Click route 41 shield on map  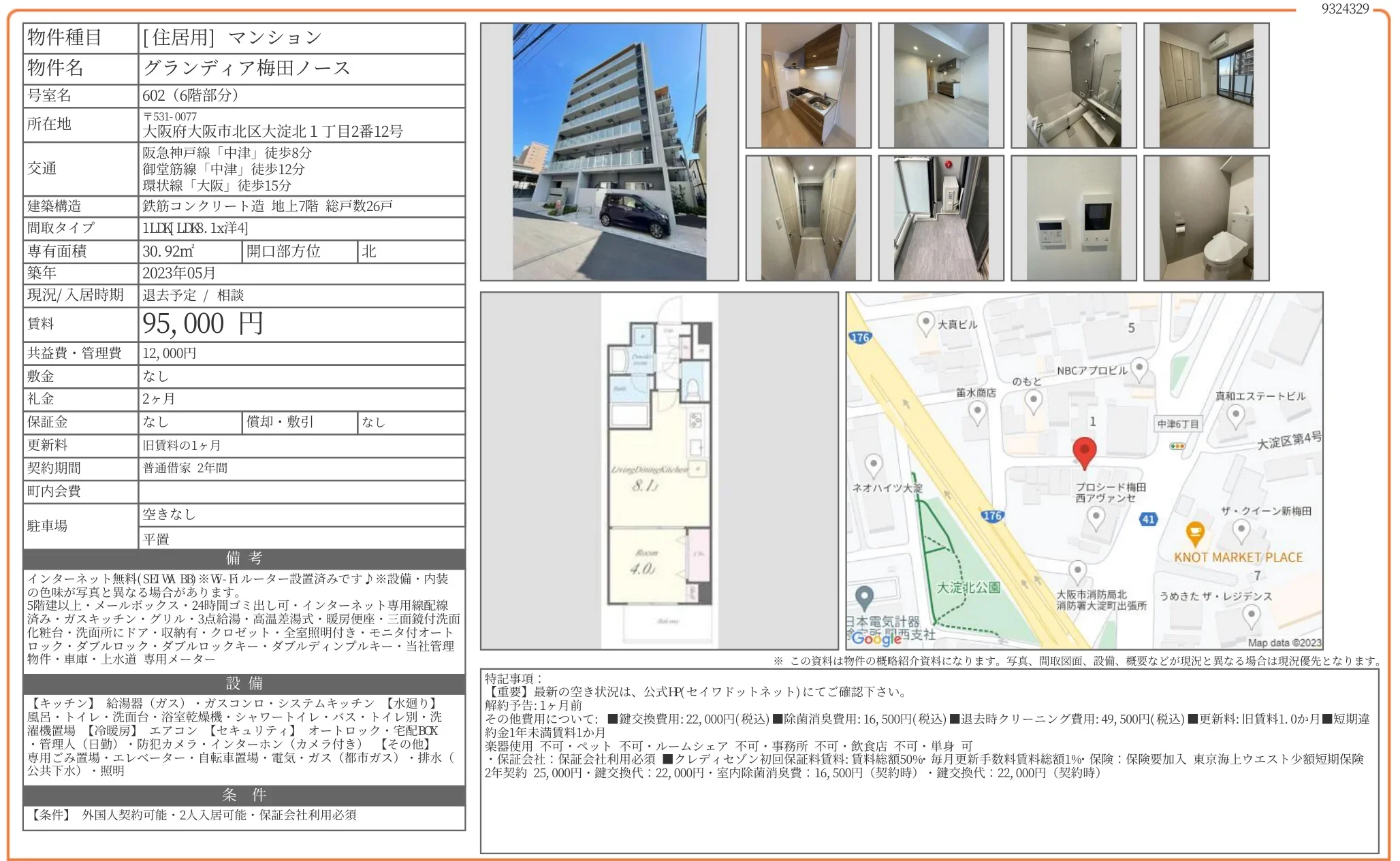(1149, 519)
